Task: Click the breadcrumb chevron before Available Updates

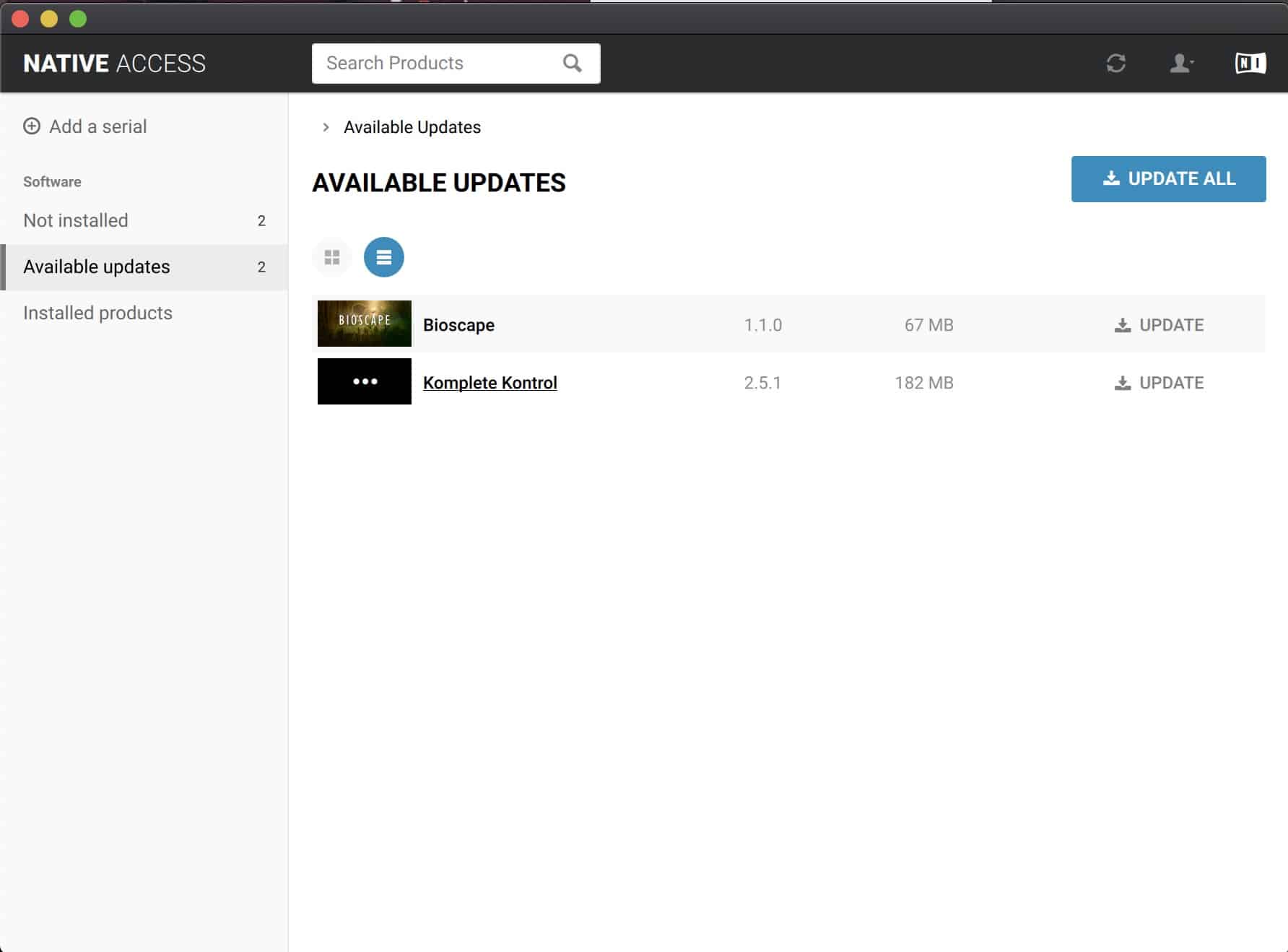Action: [x=326, y=127]
